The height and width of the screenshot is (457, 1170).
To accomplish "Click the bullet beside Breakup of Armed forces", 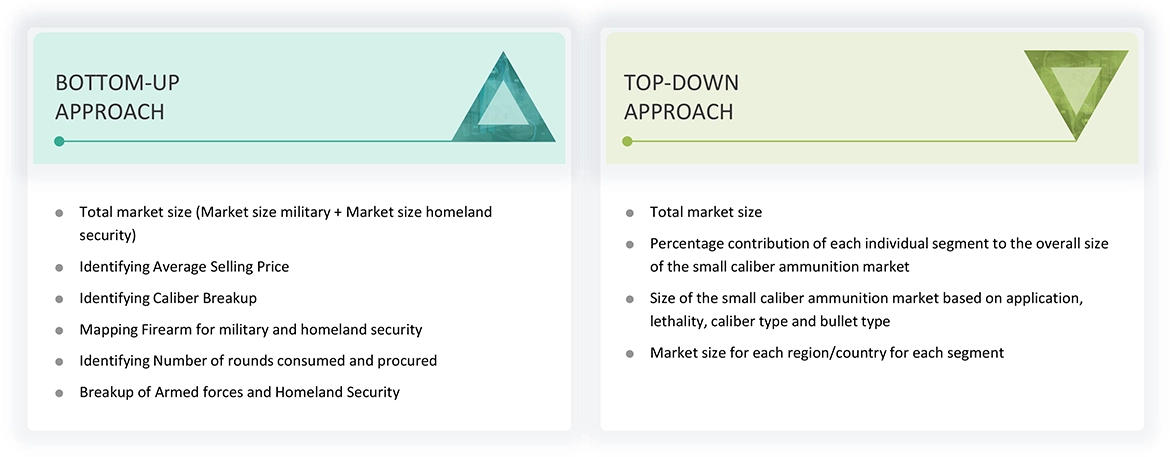I will (59, 393).
